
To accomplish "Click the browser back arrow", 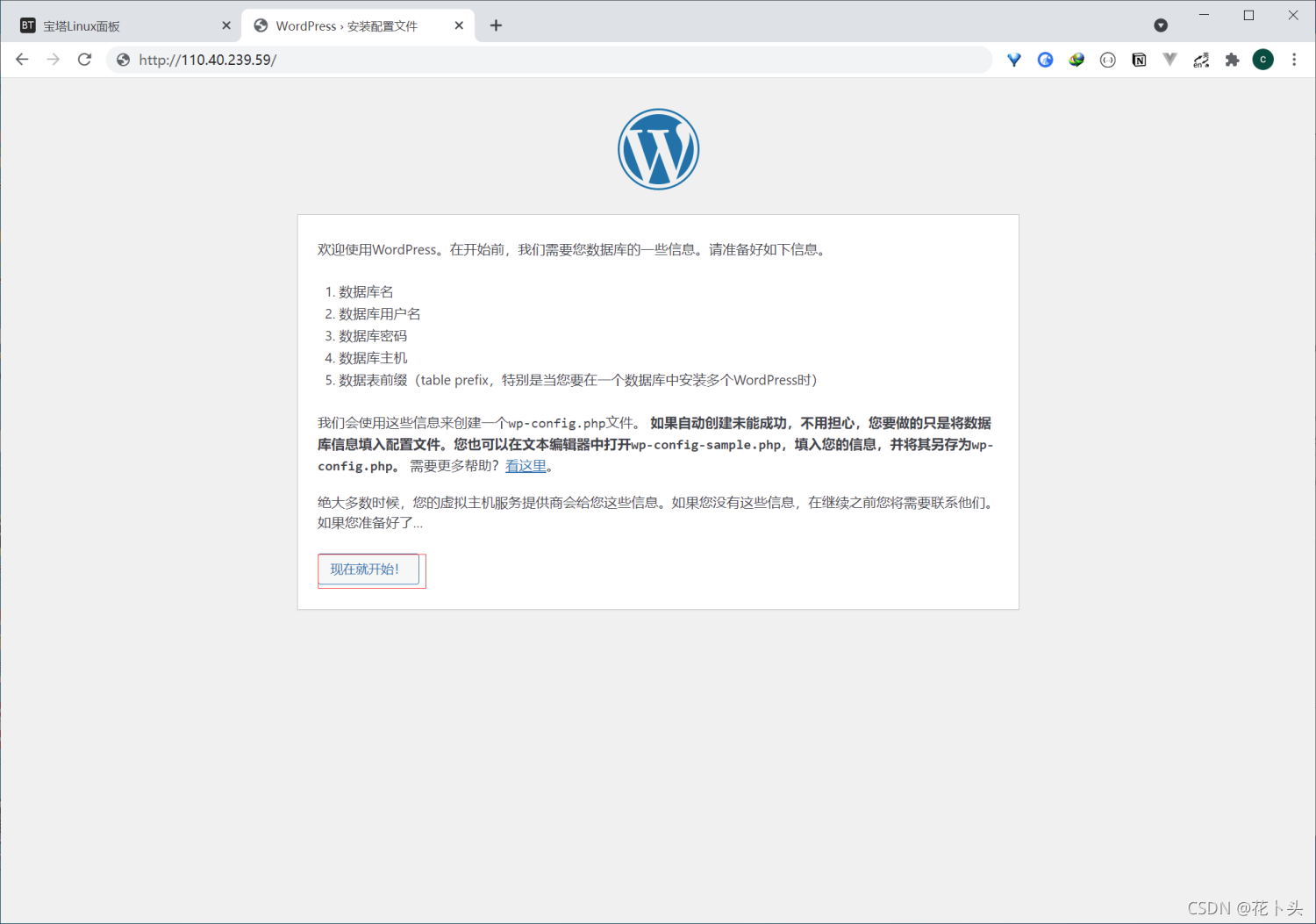I will point(22,60).
